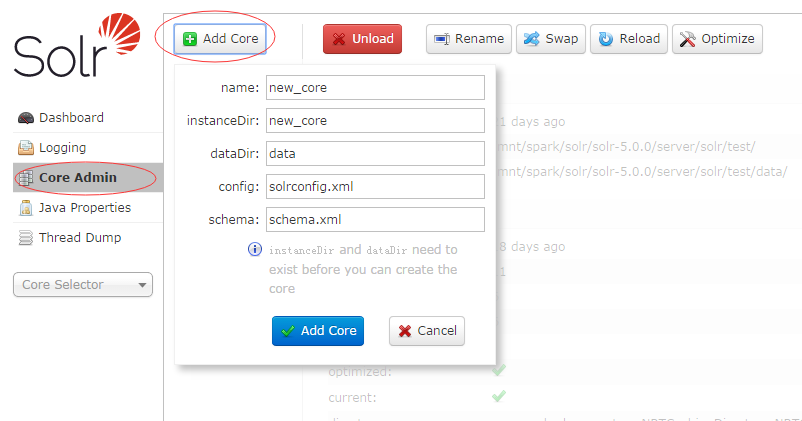Click the Thread Dump stack icon
The height and width of the screenshot is (421, 802).
click(x=26, y=238)
